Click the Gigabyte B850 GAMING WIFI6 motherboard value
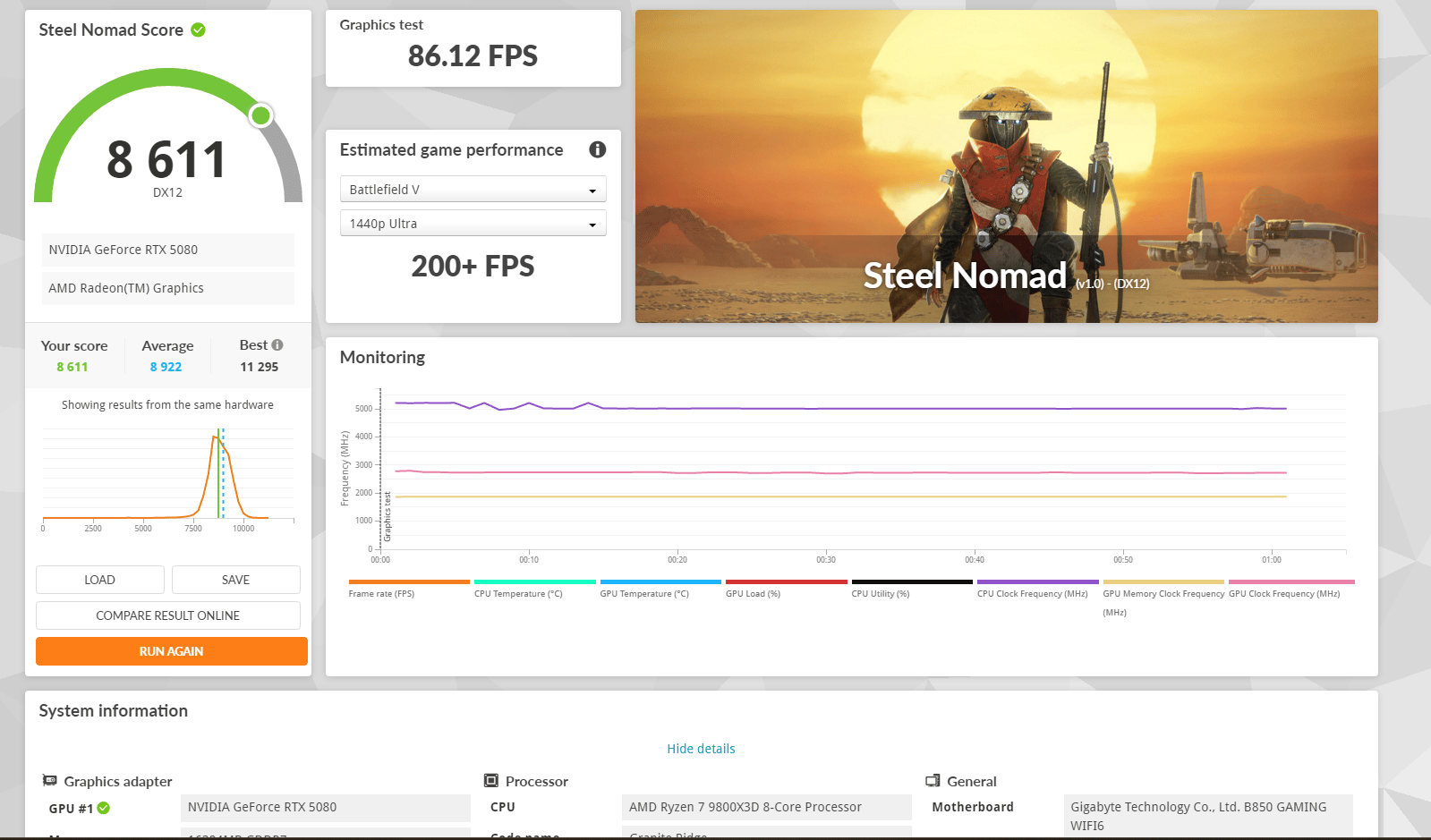Screen dimensions: 1431x840 pyautogui.click(x=1207, y=816)
